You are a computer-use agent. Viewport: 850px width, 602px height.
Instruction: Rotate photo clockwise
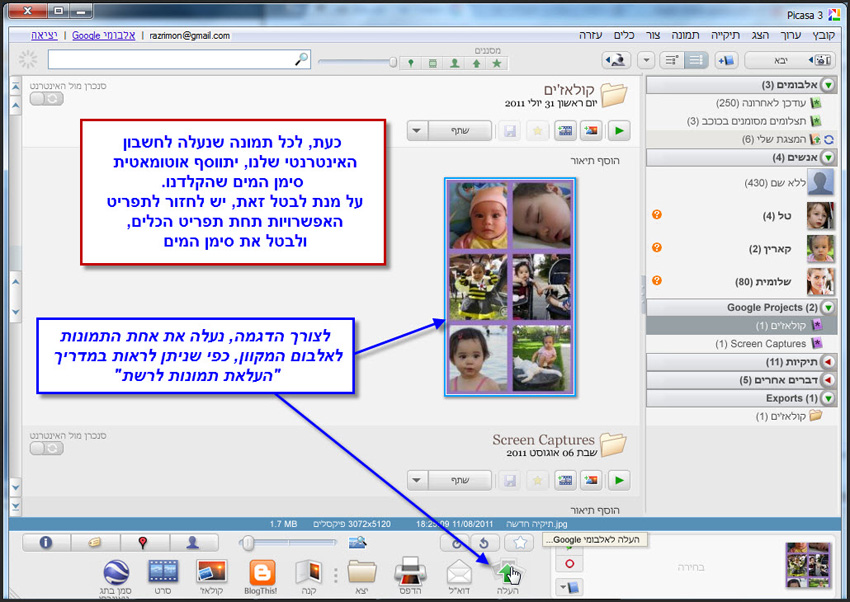pos(455,542)
